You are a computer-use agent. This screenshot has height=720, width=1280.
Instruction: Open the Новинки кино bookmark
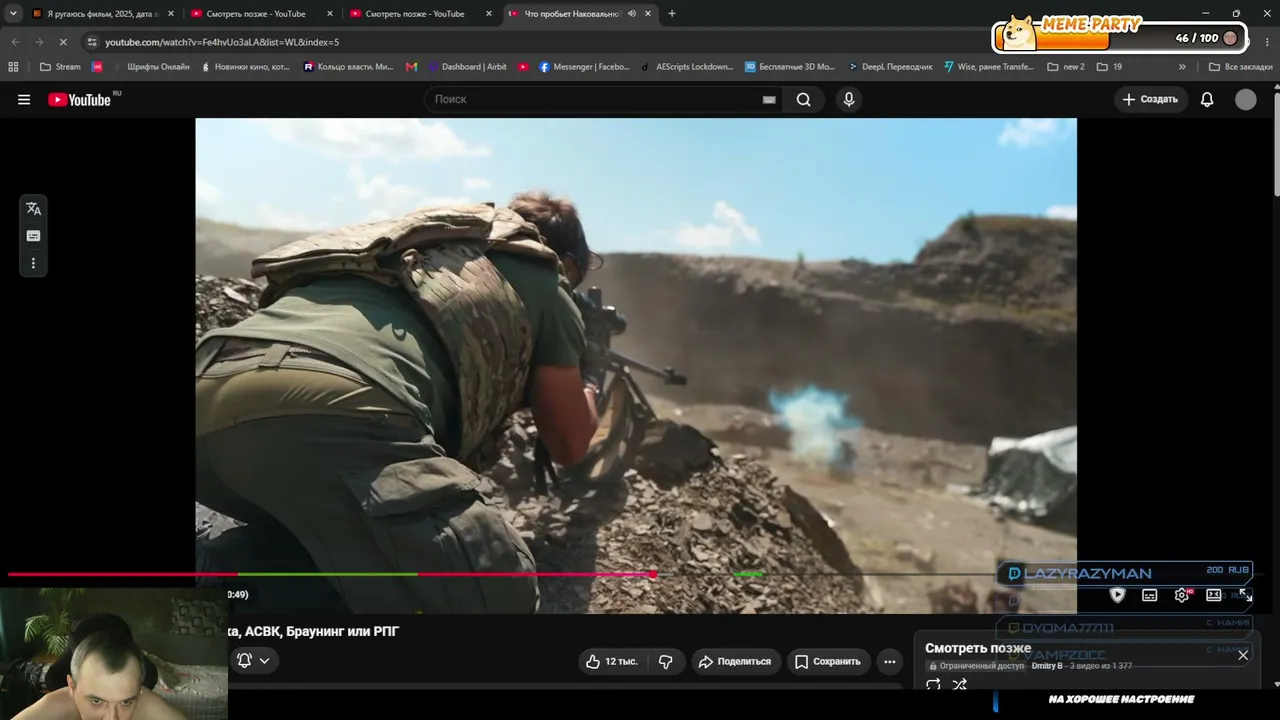coord(245,67)
